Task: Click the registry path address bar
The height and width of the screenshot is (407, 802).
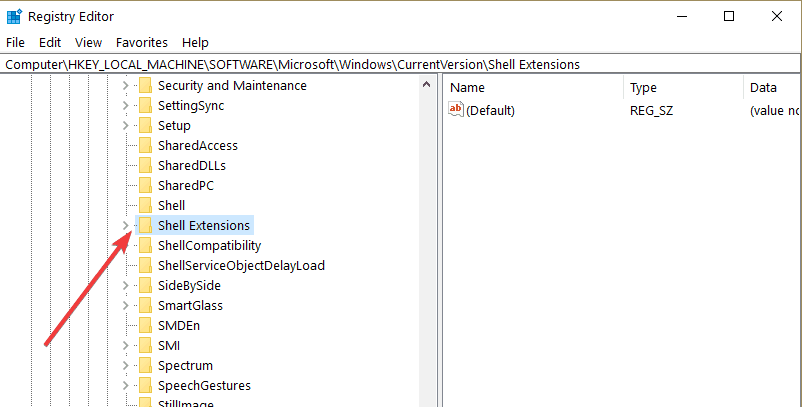Action: tap(400, 64)
